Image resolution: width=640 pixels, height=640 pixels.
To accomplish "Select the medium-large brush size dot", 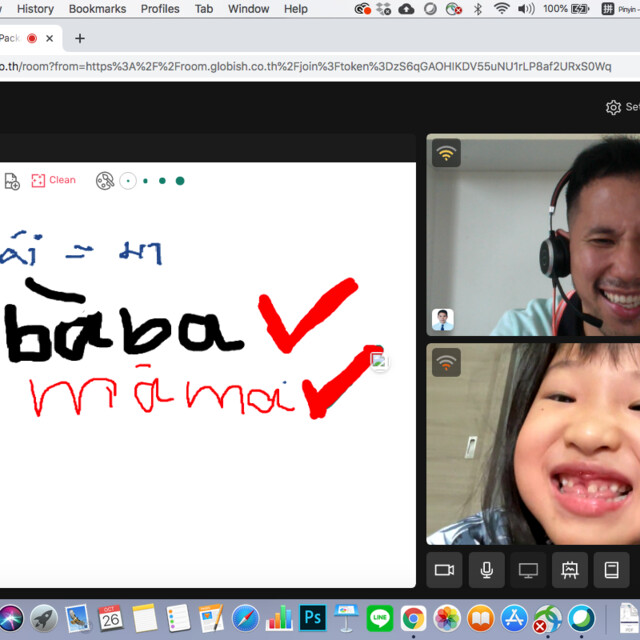I will [x=162, y=181].
